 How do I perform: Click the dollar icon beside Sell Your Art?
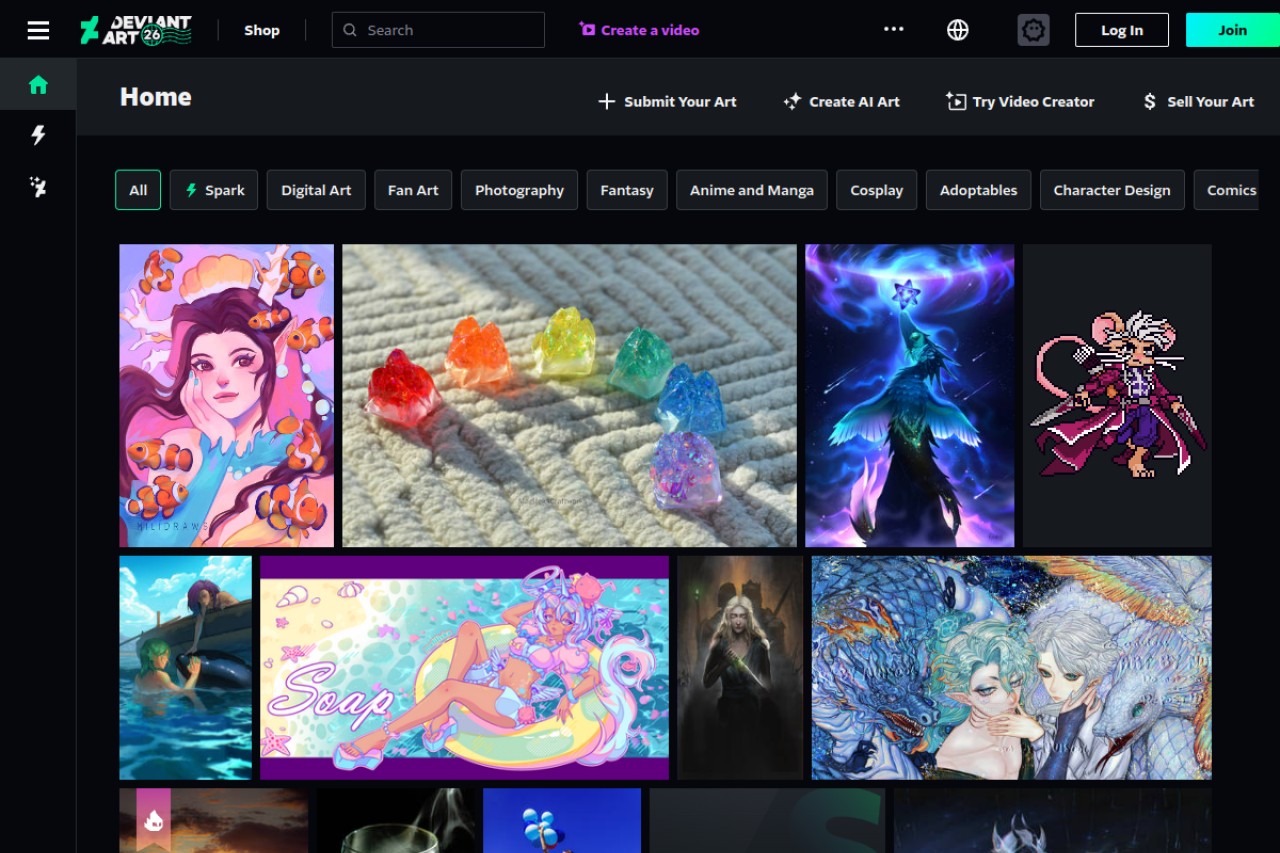[x=1150, y=101]
